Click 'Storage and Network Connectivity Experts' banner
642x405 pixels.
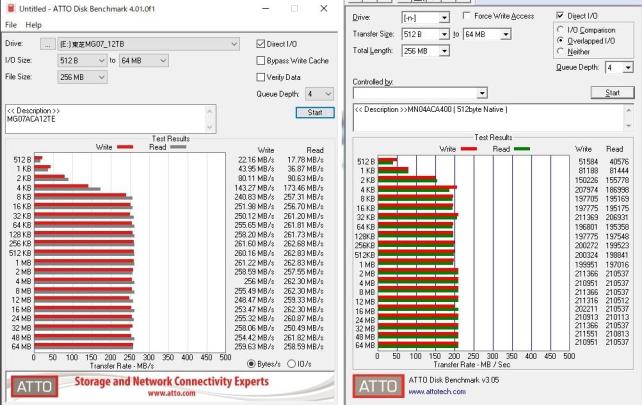pyautogui.click(x=172, y=381)
